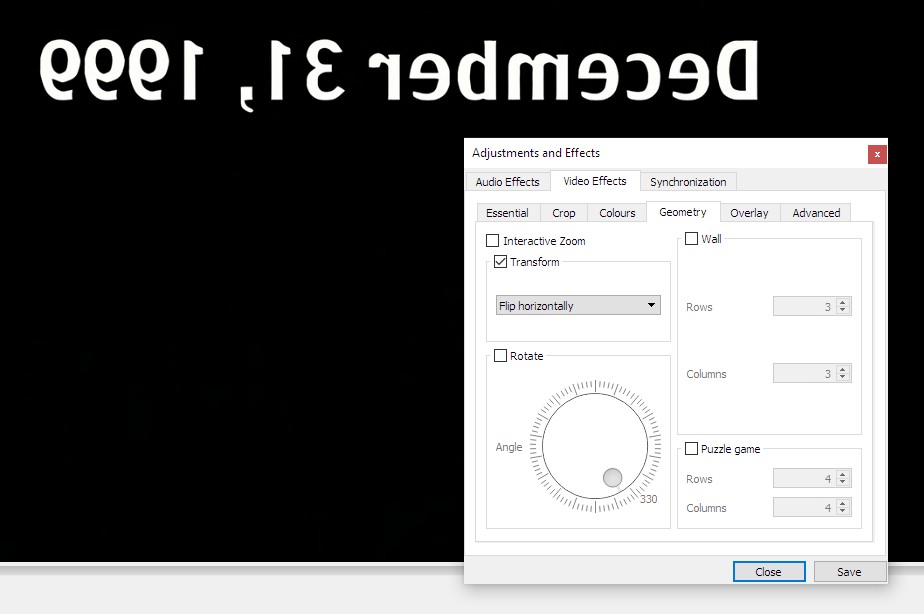The image size is (924, 614).
Task: Click the Puzzle game Rows value field
Action: [805, 478]
